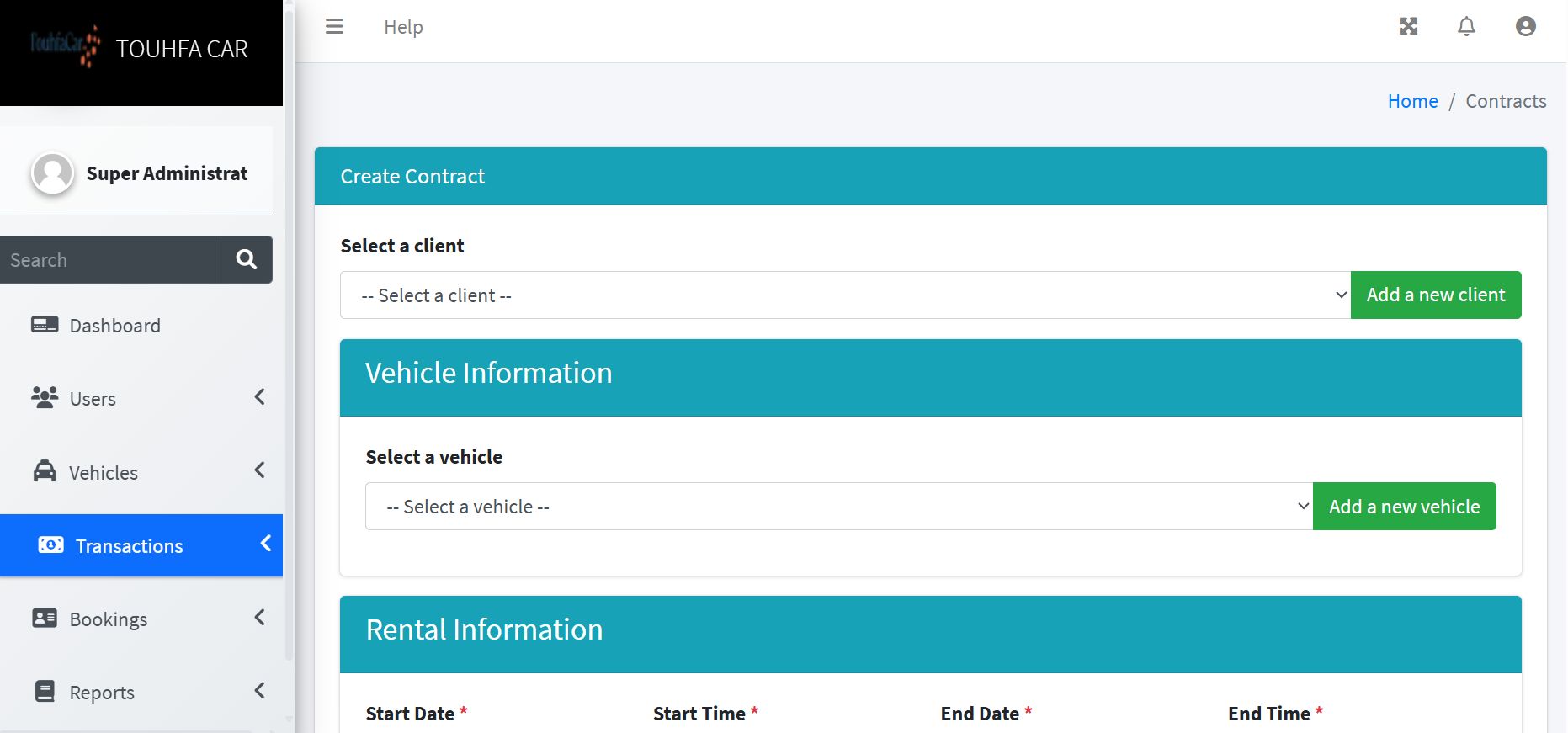Click the Add a new client button

coord(1435,295)
